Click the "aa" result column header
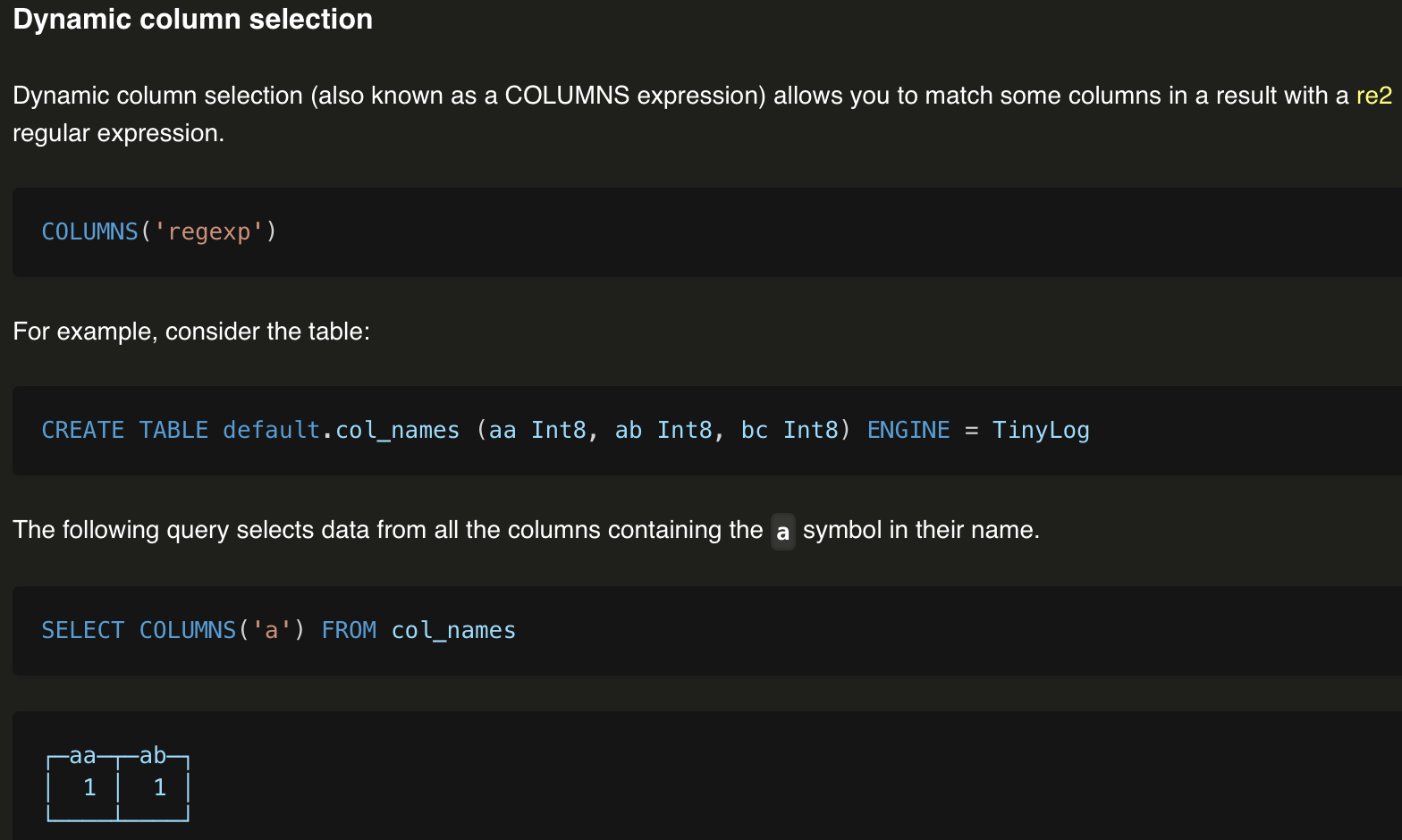This screenshot has height=840, width=1402. (x=82, y=756)
